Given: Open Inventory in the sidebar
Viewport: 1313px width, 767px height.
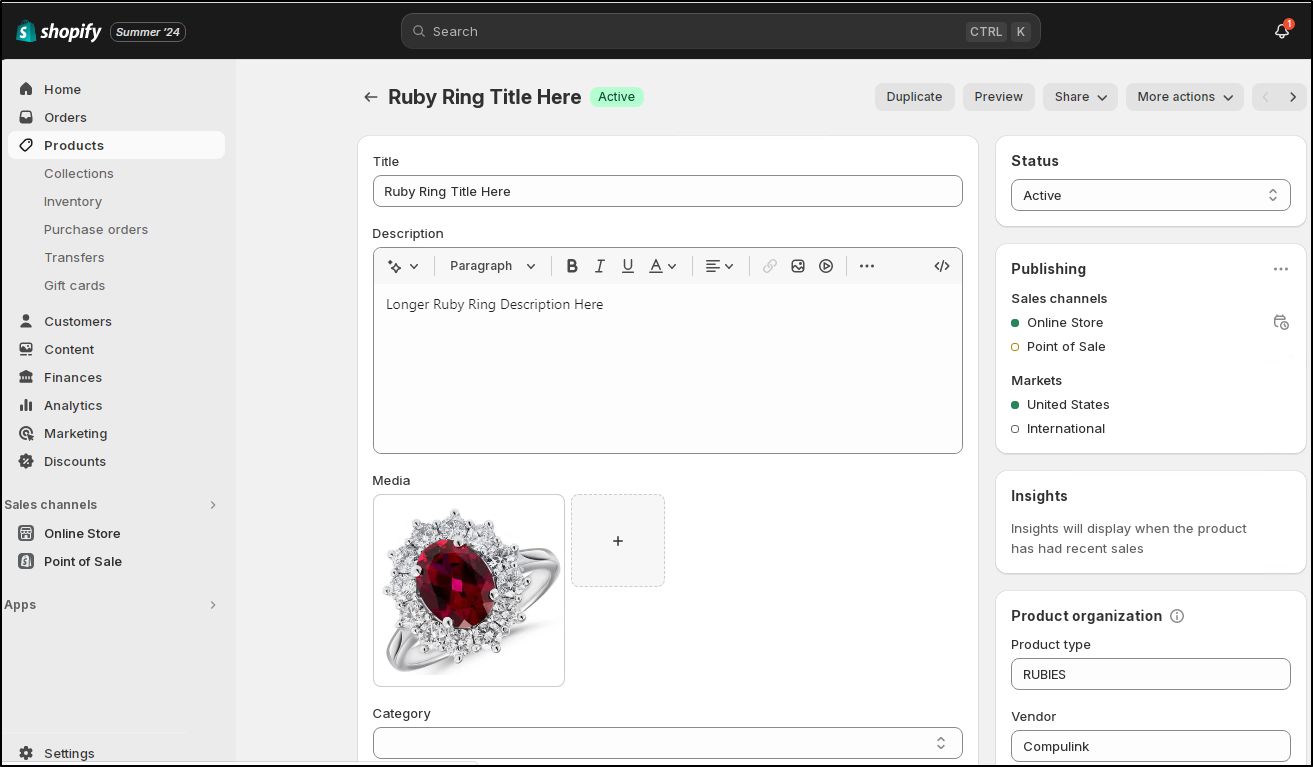Looking at the screenshot, I should (x=73, y=201).
